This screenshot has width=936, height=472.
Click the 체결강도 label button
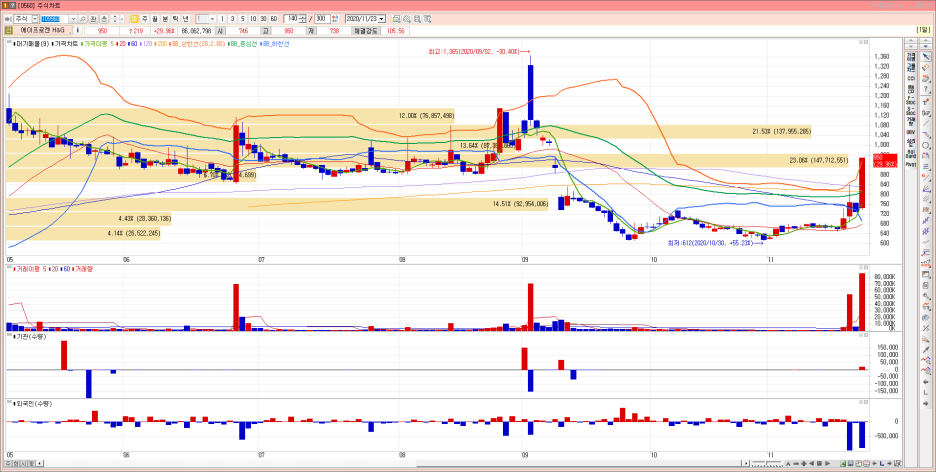[x=365, y=30]
